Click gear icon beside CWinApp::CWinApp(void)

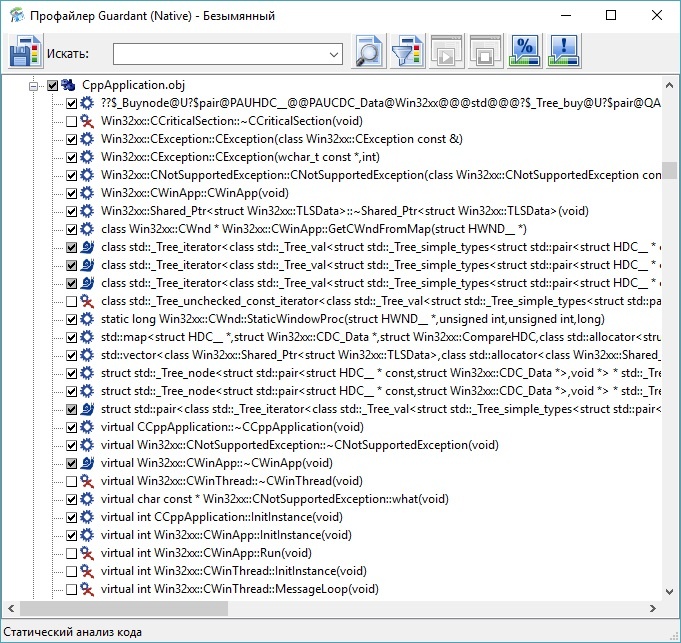pyautogui.click(x=88, y=193)
